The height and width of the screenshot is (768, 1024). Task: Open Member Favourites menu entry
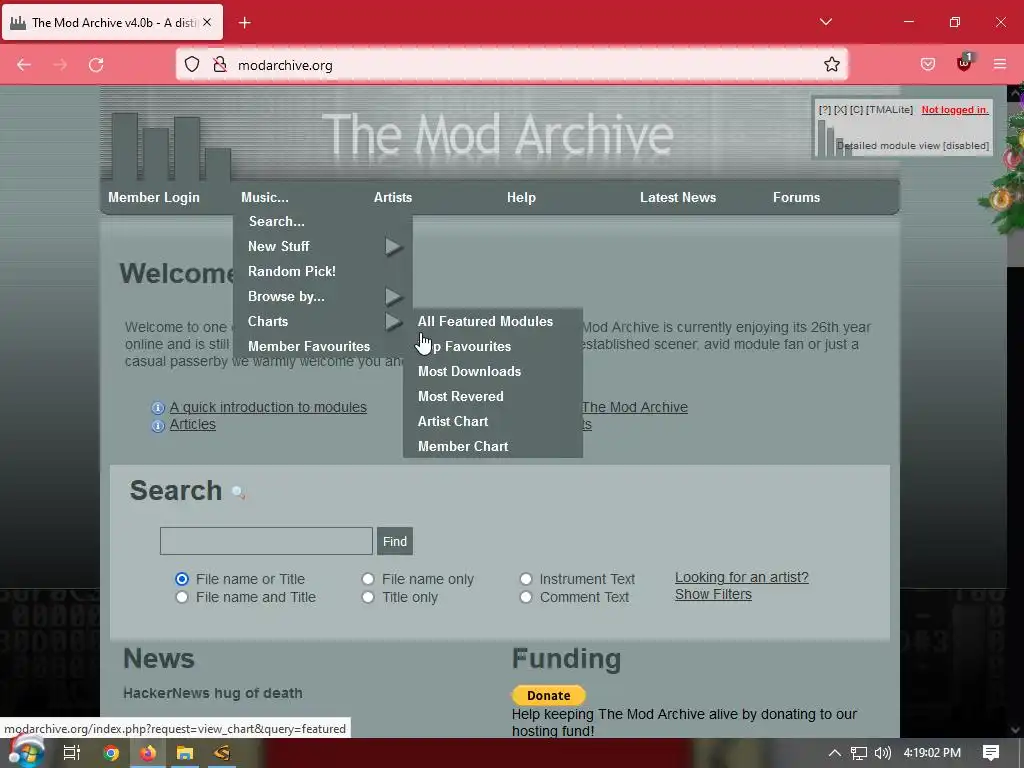coord(309,346)
